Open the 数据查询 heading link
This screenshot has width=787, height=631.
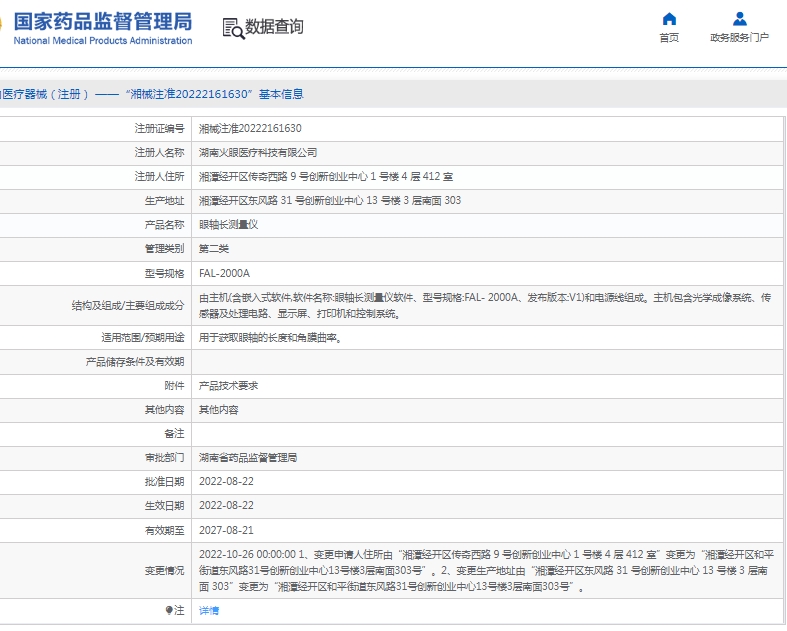pos(274,27)
